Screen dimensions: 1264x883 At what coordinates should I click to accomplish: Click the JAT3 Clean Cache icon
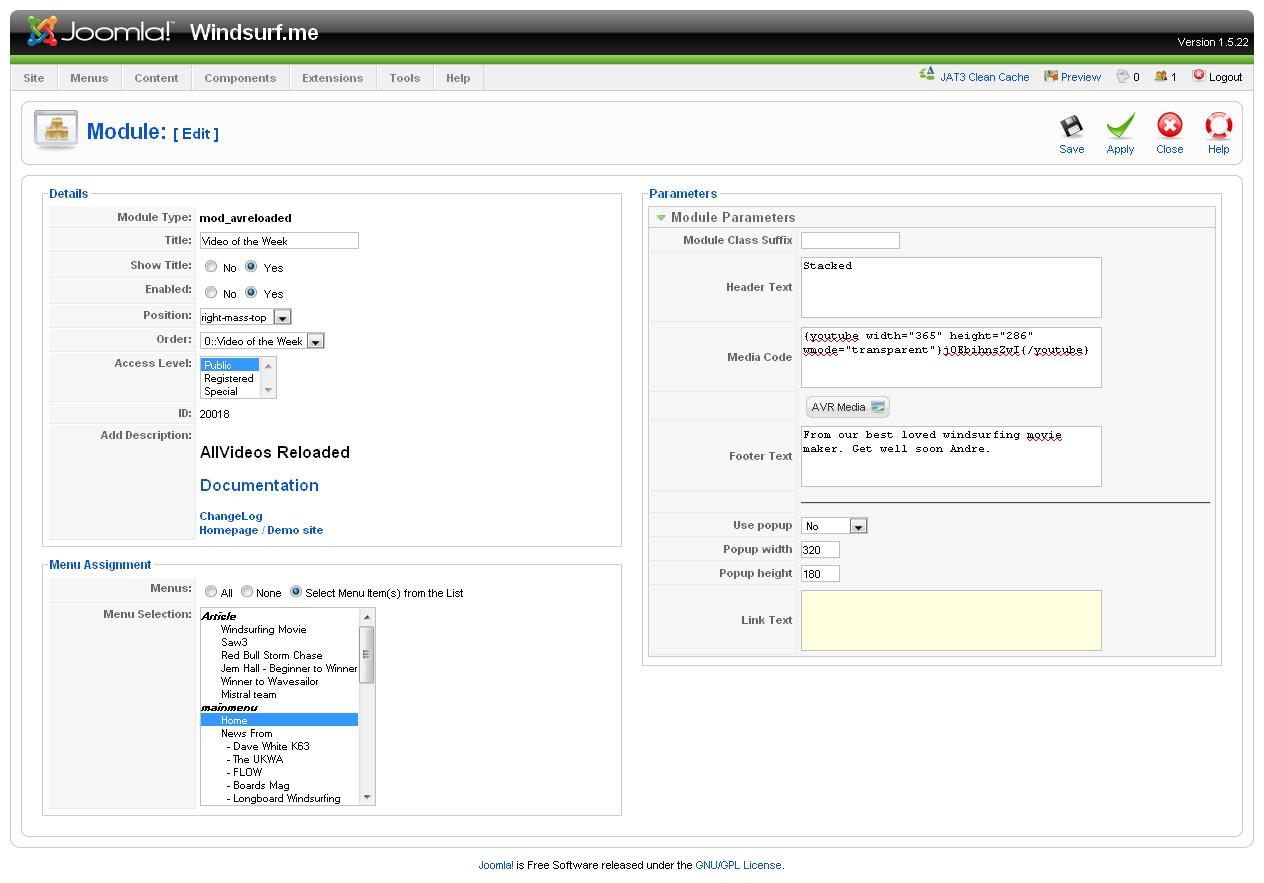[x=927, y=76]
